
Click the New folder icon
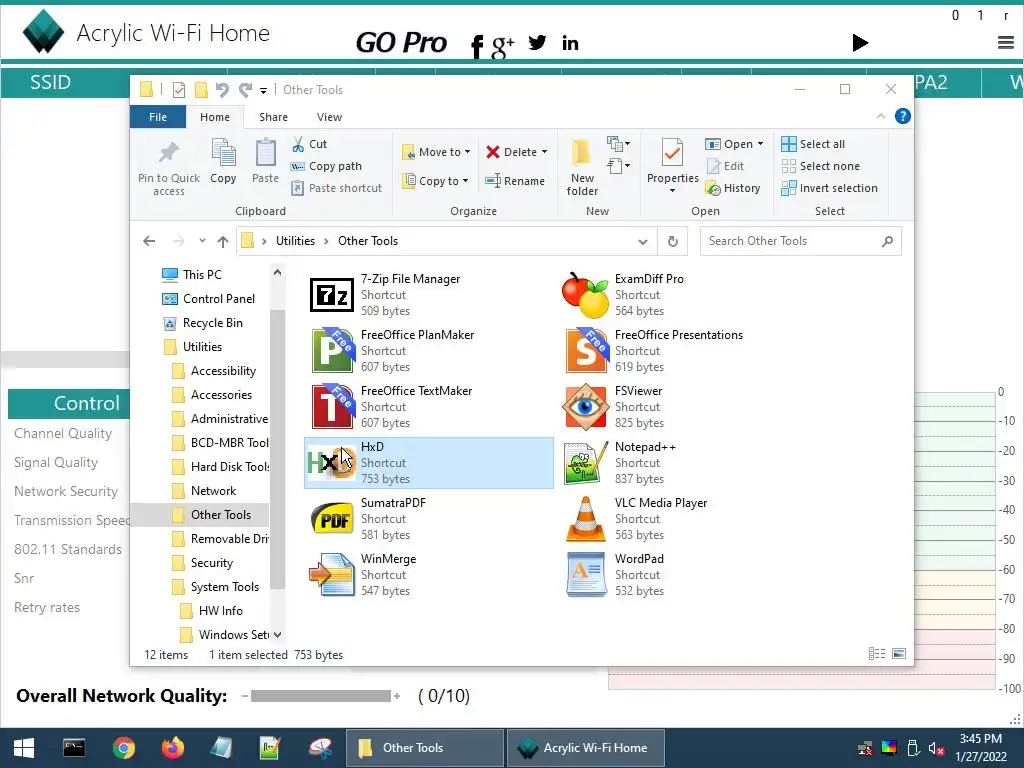(x=581, y=153)
